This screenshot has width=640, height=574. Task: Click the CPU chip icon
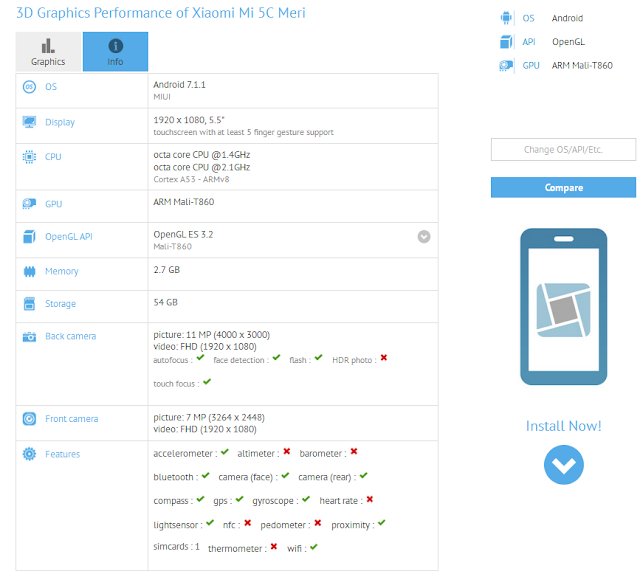(29, 157)
